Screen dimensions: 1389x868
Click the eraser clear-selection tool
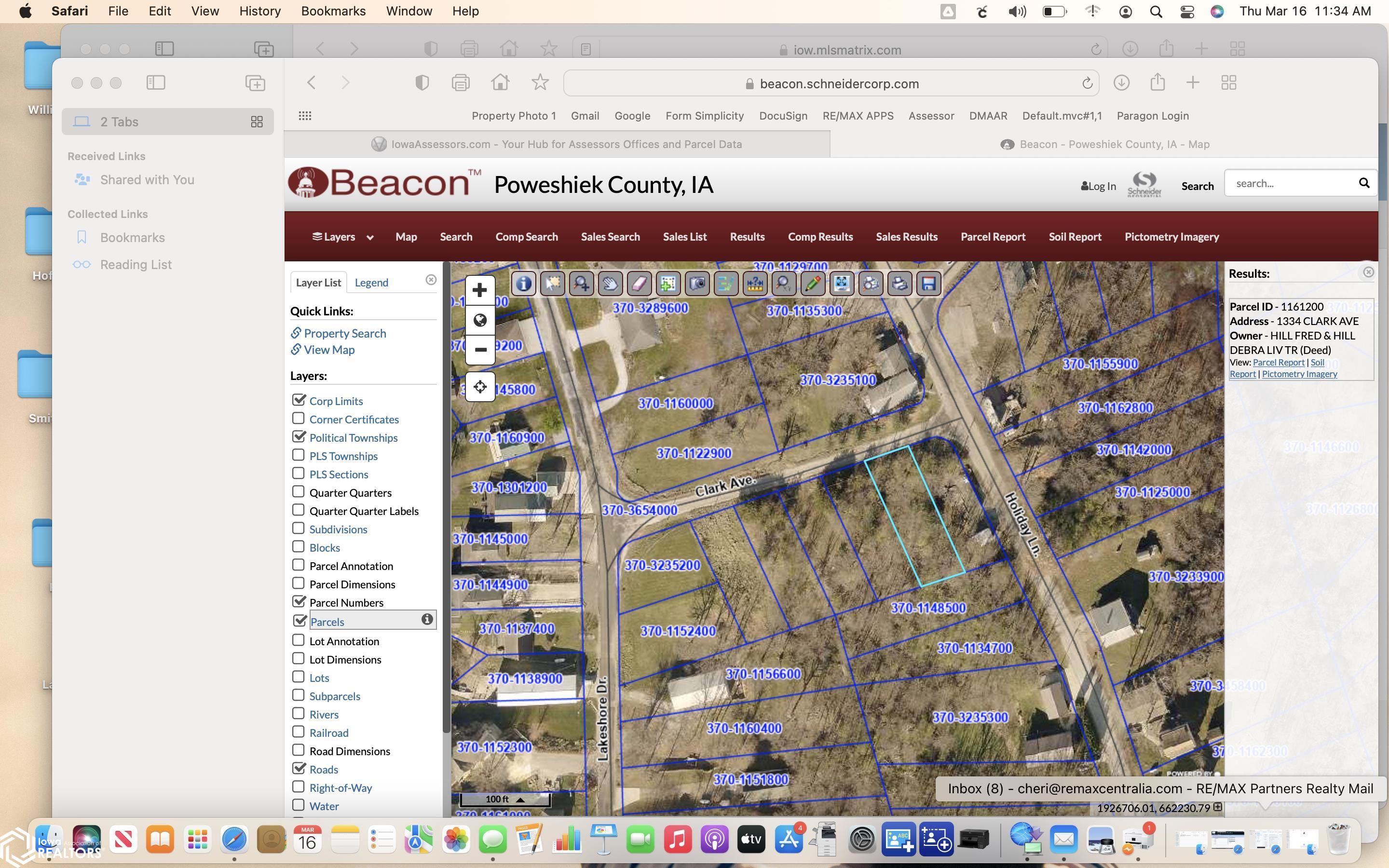(640, 284)
